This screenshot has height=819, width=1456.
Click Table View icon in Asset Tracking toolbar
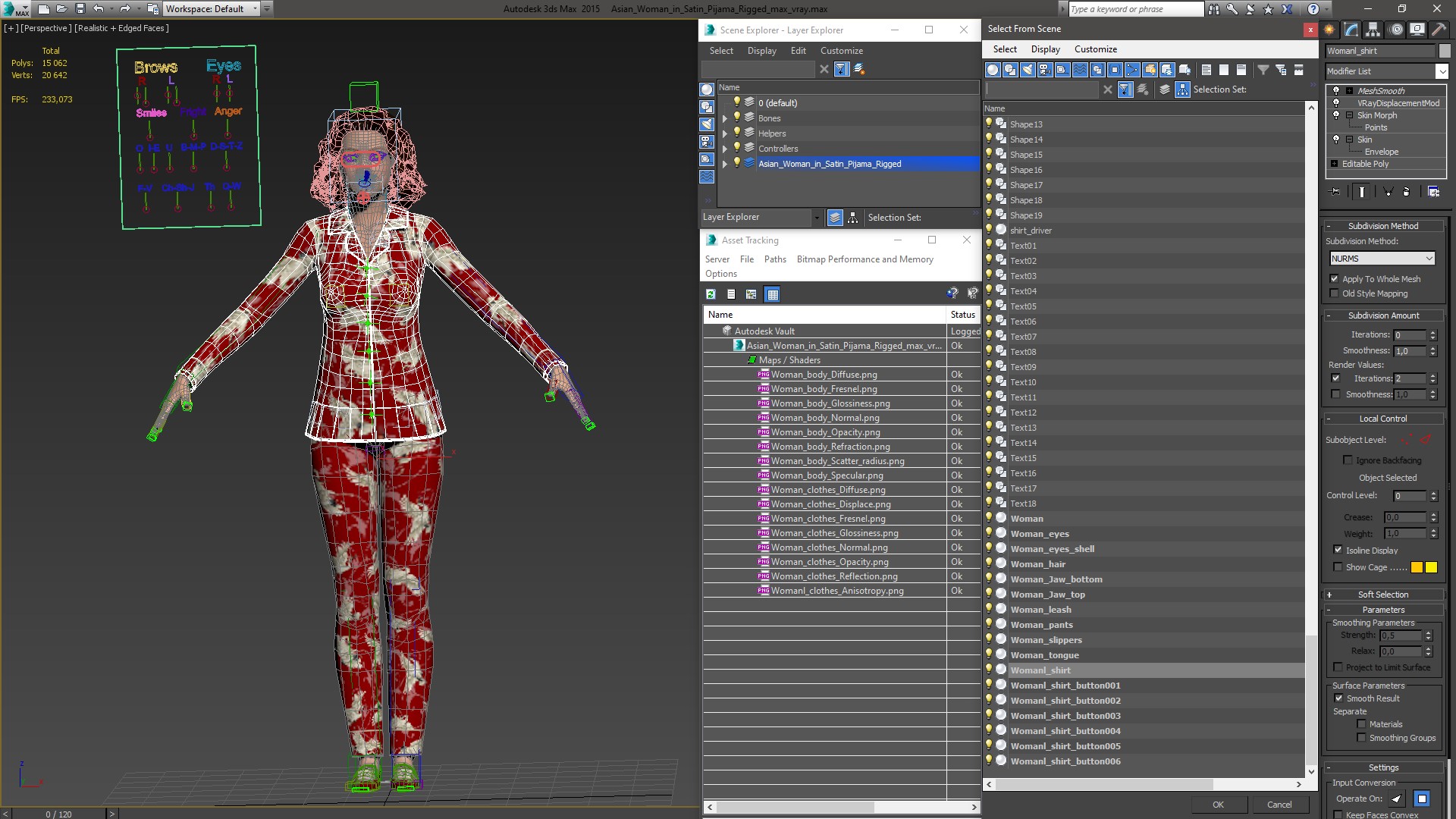tap(772, 294)
